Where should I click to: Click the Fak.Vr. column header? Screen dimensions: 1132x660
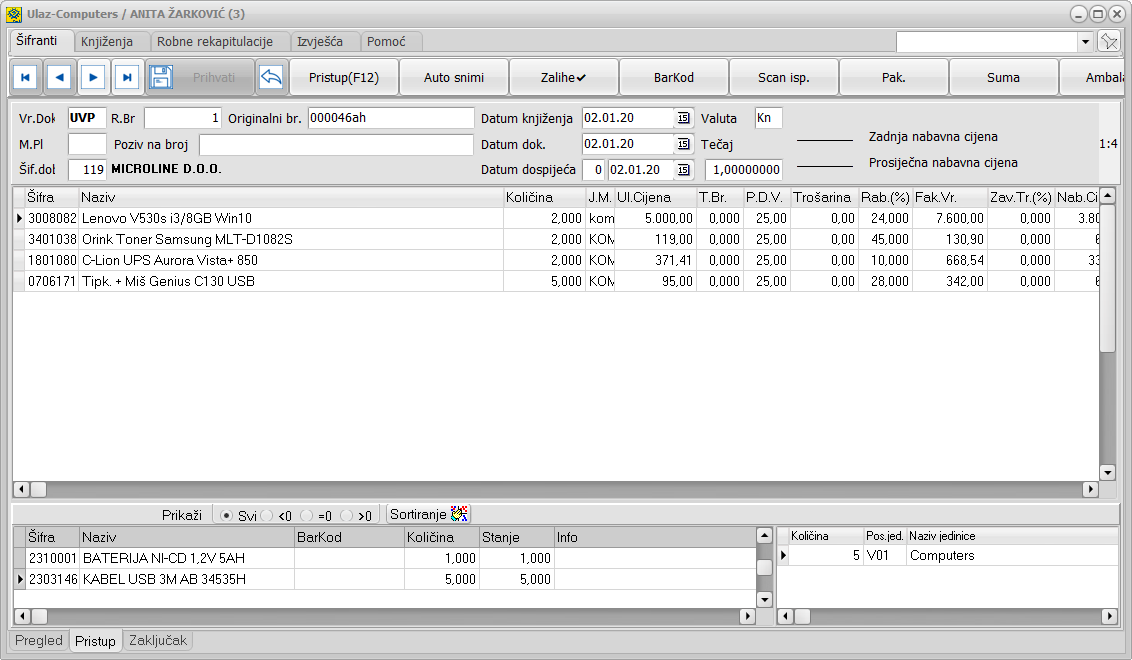(950, 197)
